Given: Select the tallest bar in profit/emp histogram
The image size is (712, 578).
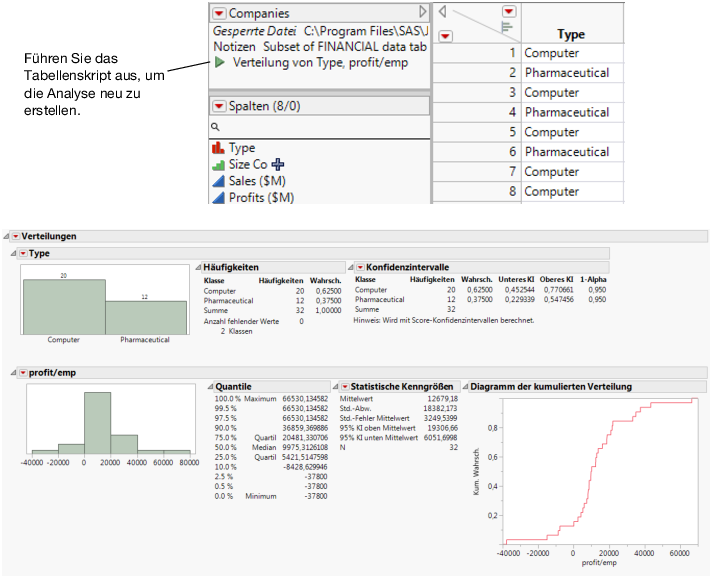Looking at the screenshot, I should coord(98,423).
